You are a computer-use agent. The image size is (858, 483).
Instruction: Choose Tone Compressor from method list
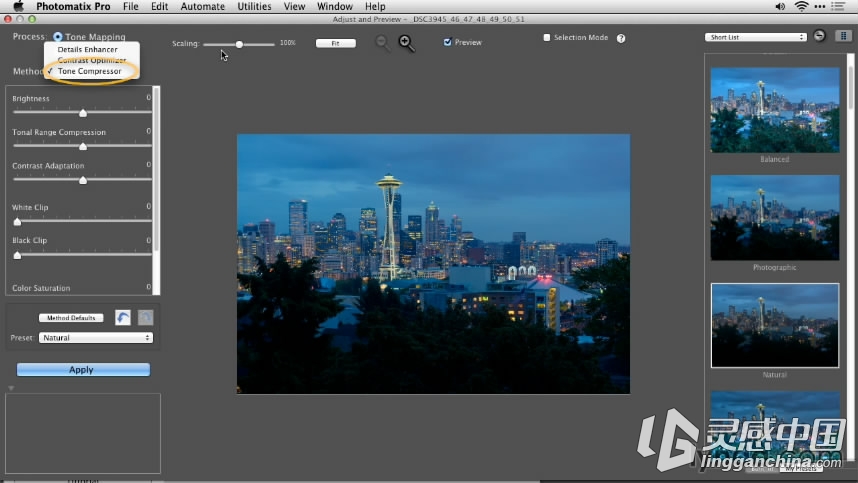pos(89,71)
